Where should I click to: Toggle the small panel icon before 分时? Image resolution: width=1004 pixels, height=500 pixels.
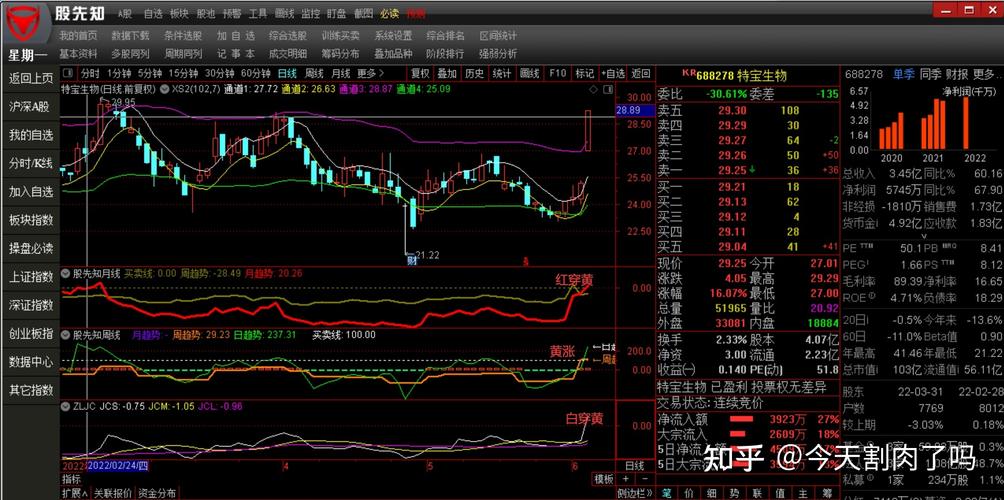pyautogui.click(x=69, y=73)
